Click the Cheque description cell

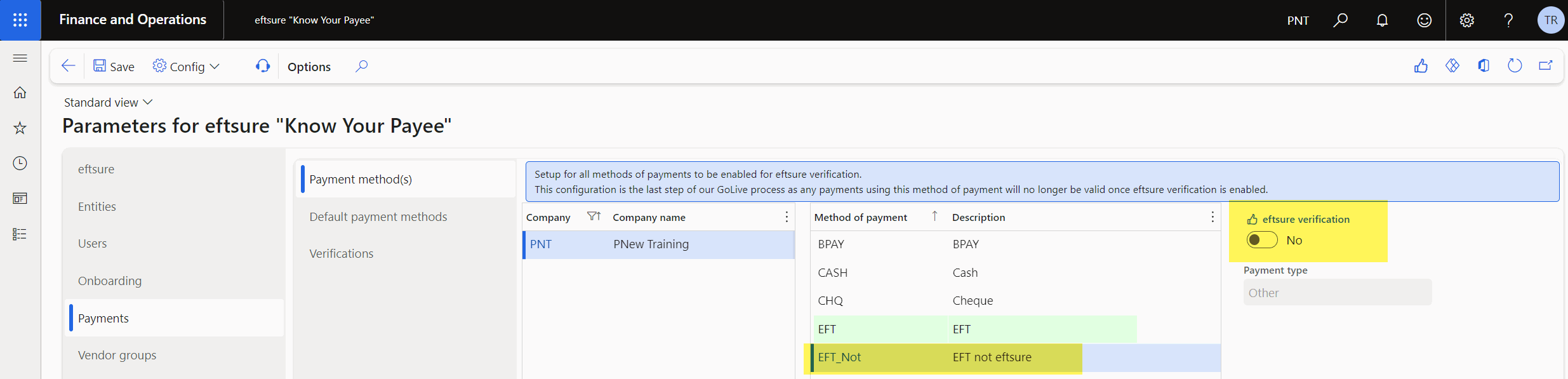[973, 300]
